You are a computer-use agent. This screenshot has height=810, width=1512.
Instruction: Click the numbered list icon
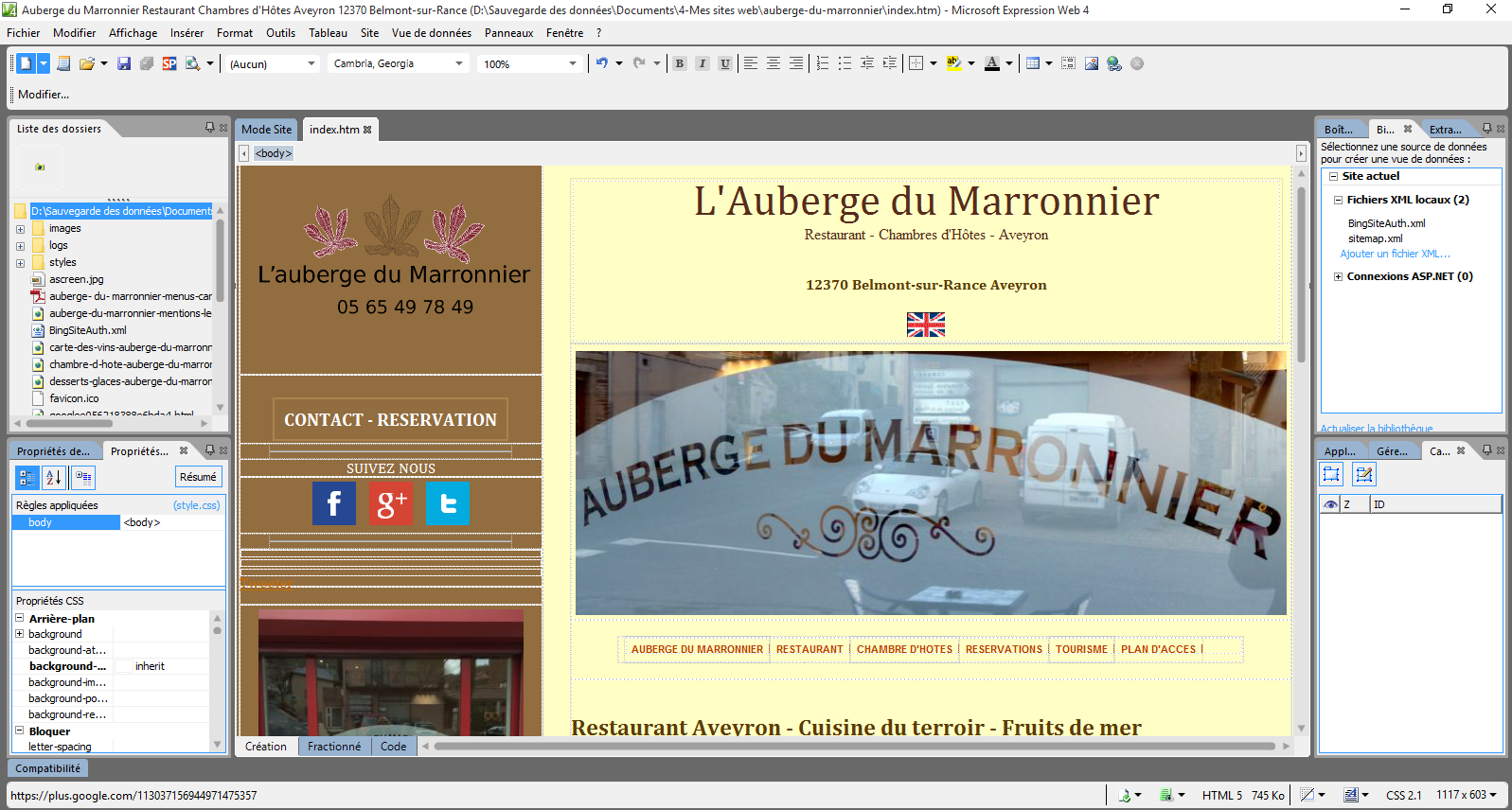pyautogui.click(x=822, y=63)
